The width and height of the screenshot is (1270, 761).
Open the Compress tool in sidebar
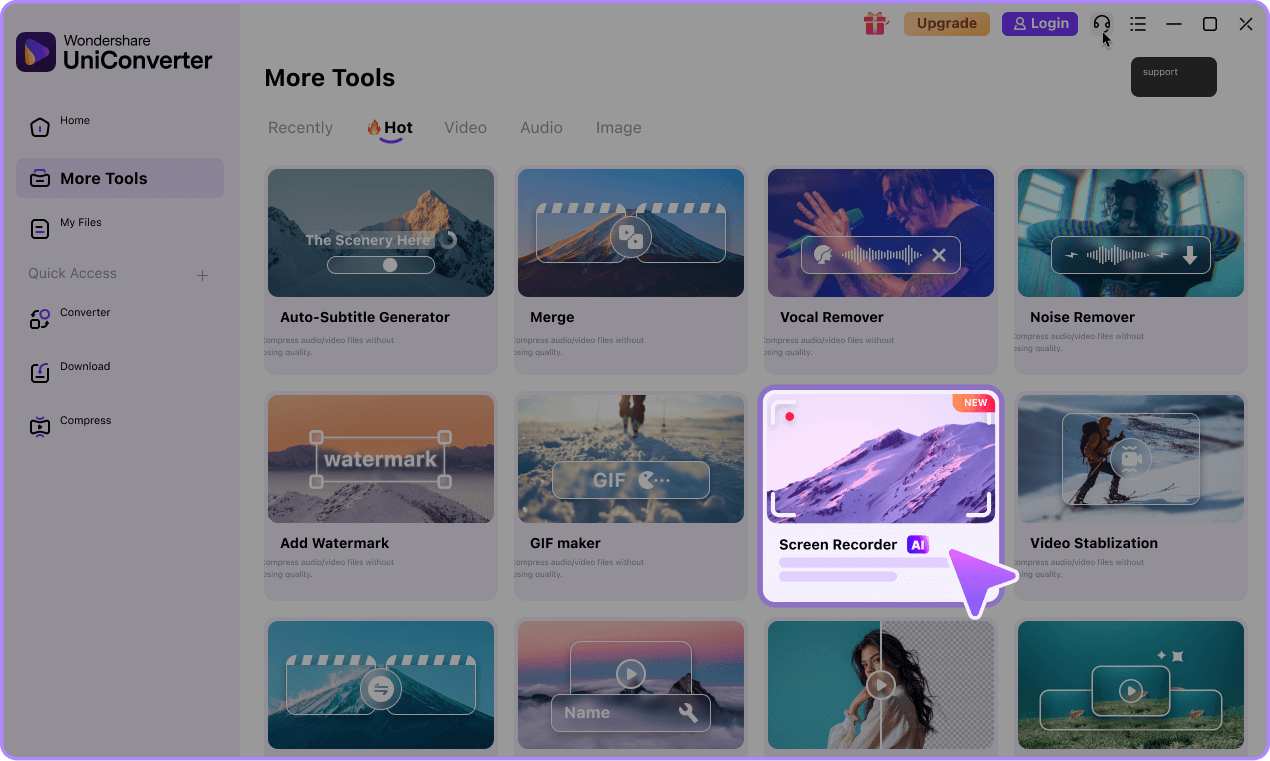coord(85,420)
